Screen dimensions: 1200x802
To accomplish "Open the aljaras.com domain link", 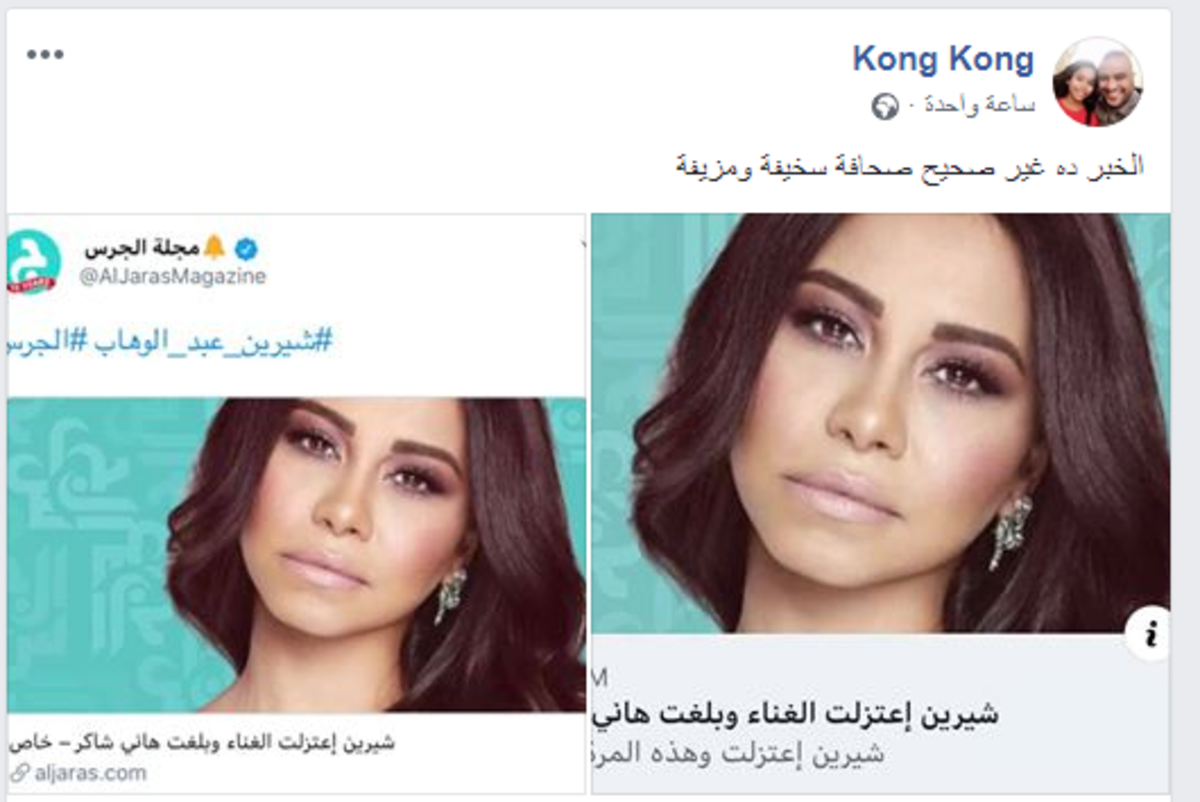I will [90, 772].
